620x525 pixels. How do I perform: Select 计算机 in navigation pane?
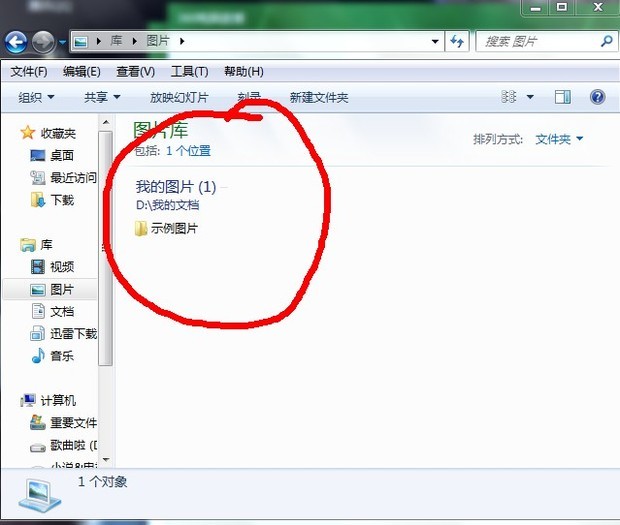[x=58, y=400]
